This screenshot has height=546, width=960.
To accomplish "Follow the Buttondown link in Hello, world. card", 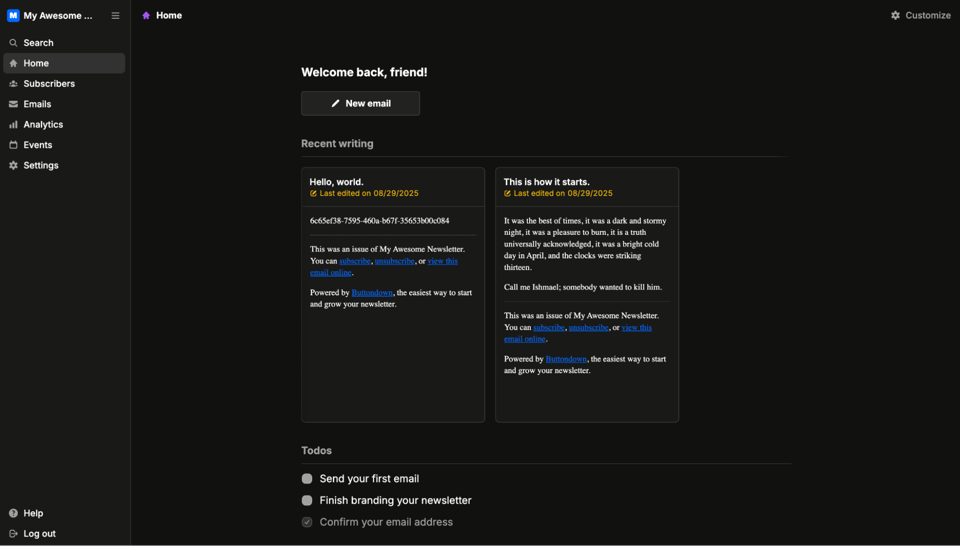I will tap(372, 293).
